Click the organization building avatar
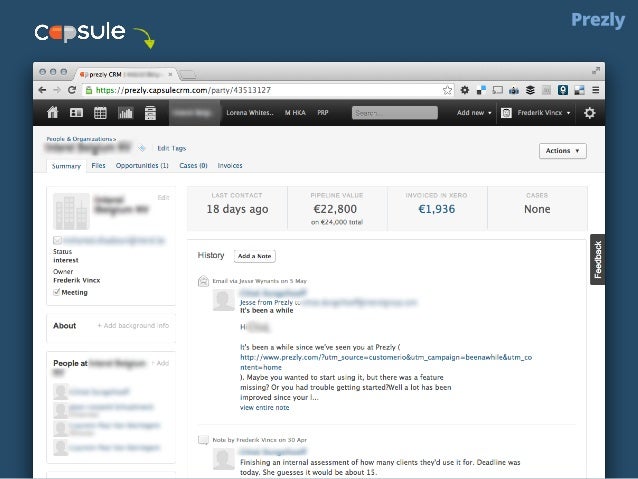 pyautogui.click(x=71, y=211)
